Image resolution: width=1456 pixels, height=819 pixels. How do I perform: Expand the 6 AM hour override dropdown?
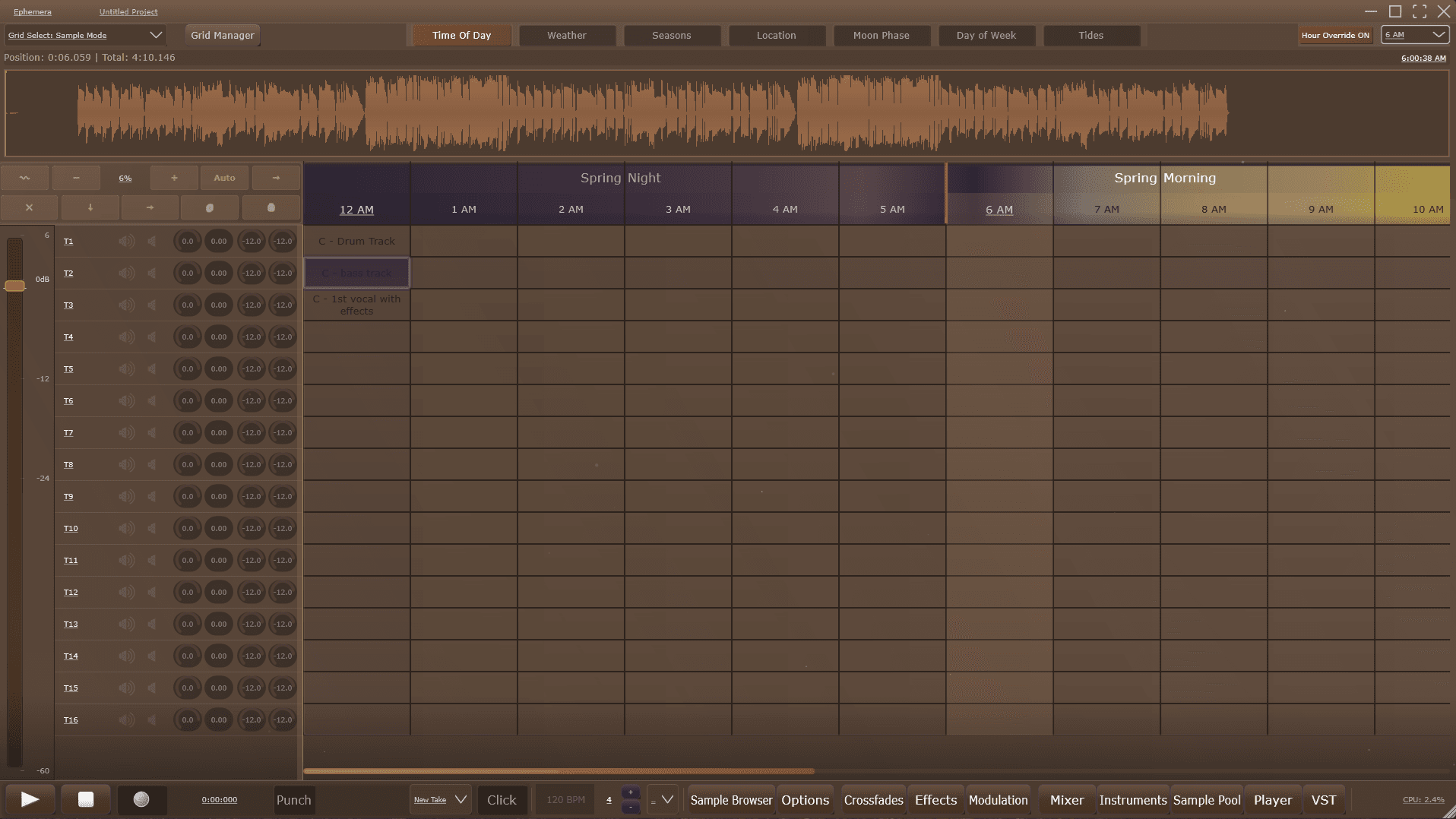(x=1414, y=35)
